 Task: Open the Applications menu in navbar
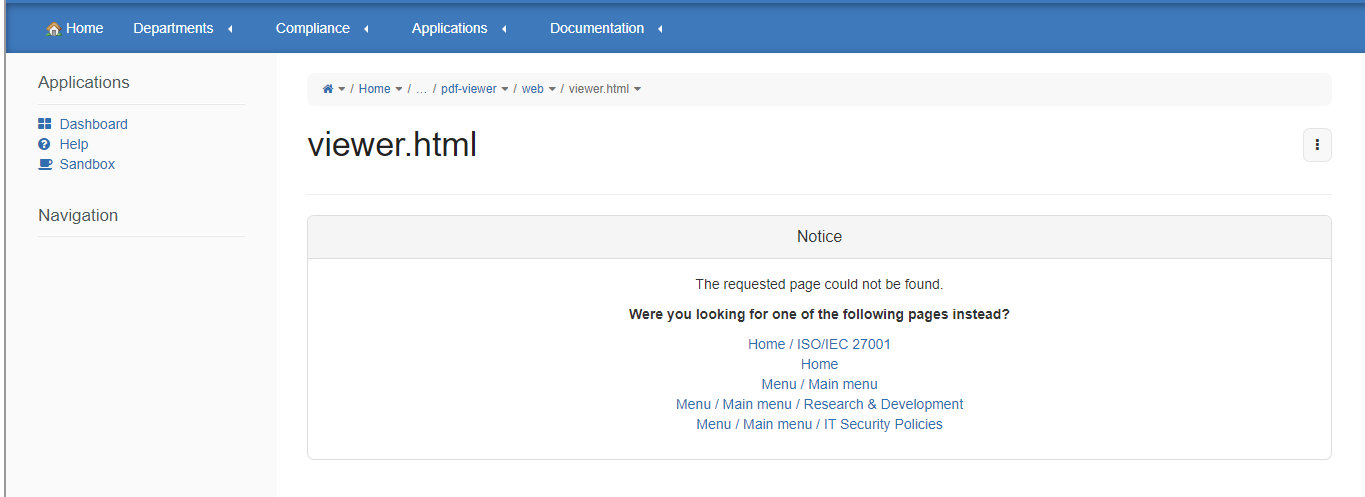point(450,28)
